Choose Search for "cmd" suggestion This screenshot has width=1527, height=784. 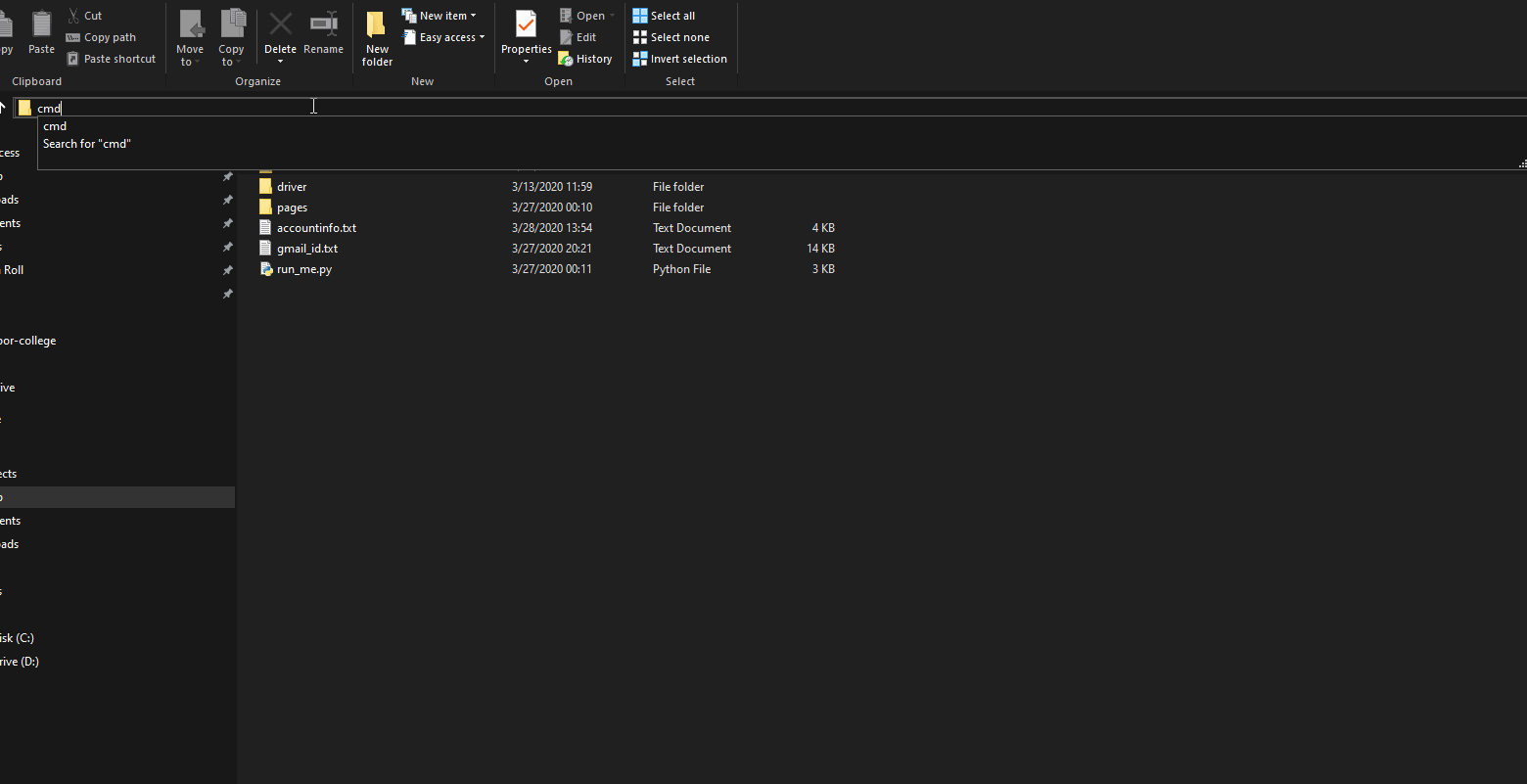pos(86,144)
